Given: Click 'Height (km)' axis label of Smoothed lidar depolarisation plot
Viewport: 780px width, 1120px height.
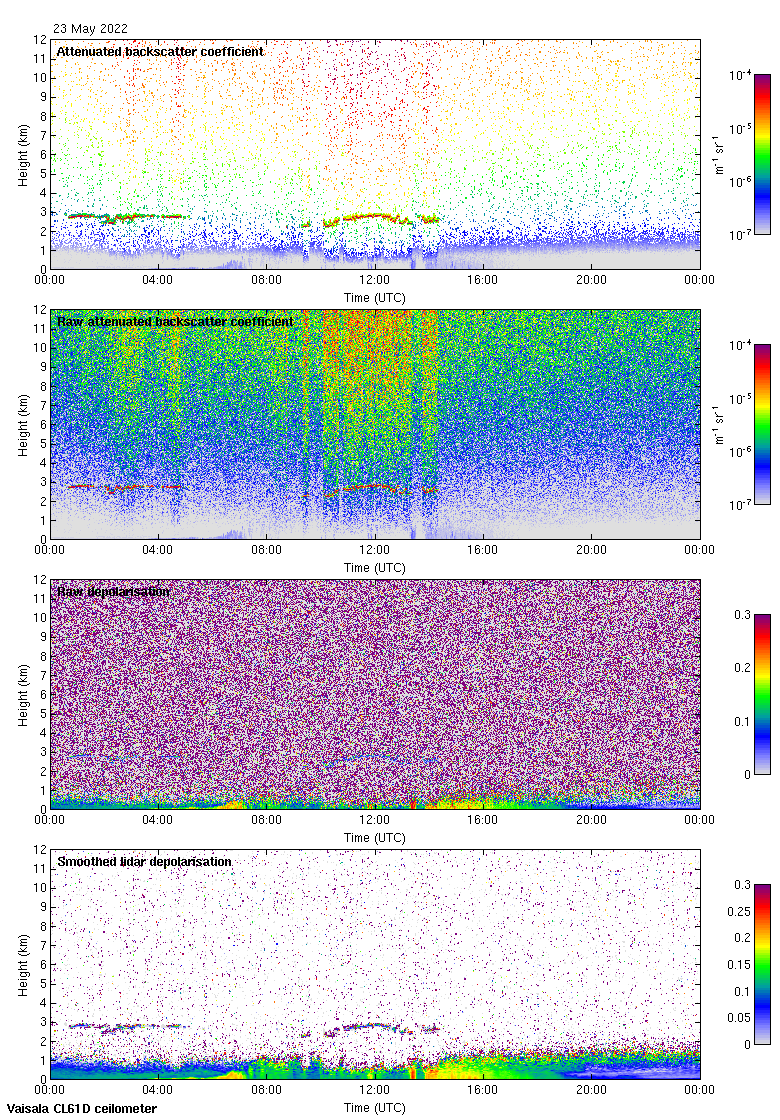Looking at the screenshot, I should coord(24,965).
